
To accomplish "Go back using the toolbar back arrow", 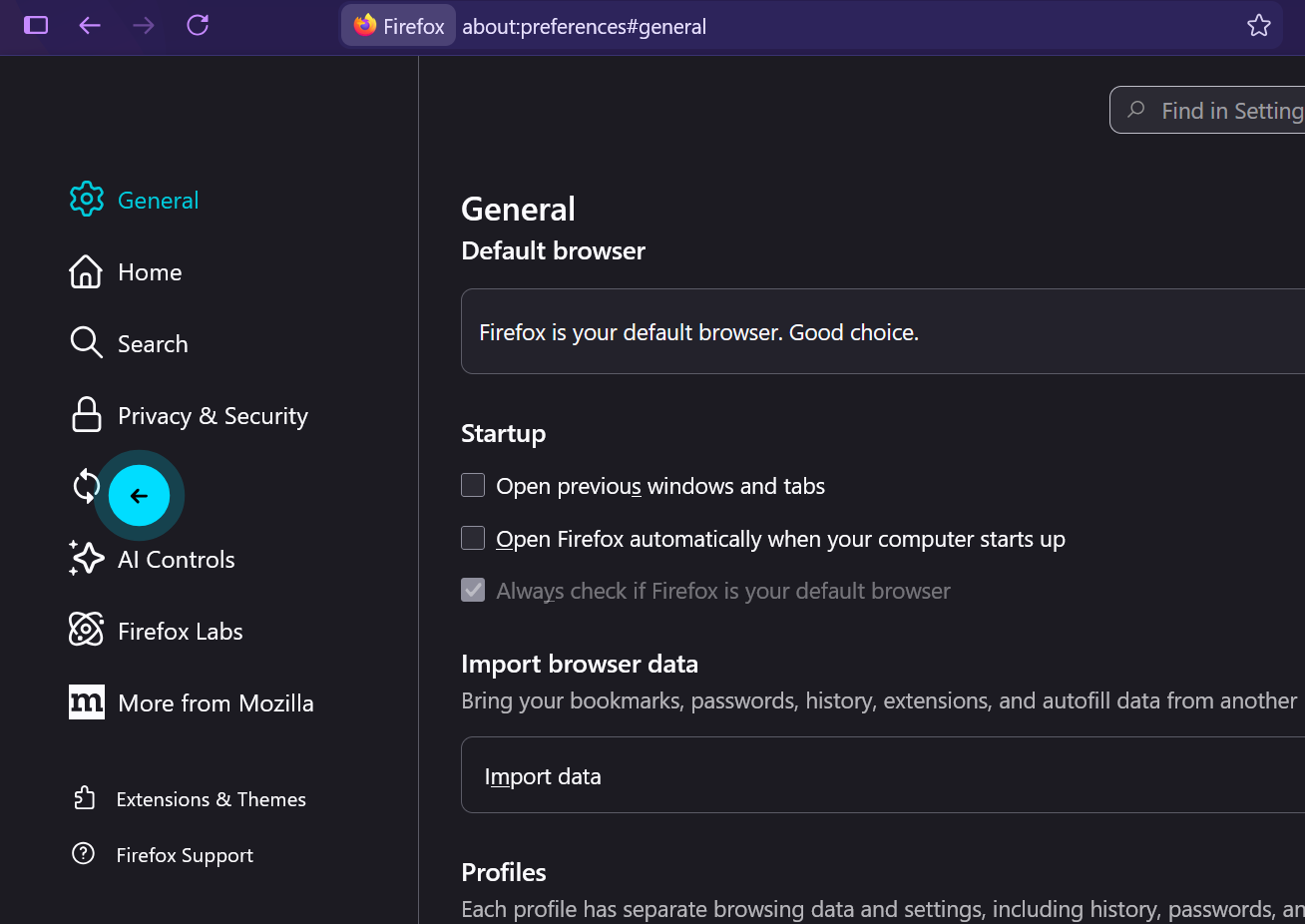I will coord(90,25).
